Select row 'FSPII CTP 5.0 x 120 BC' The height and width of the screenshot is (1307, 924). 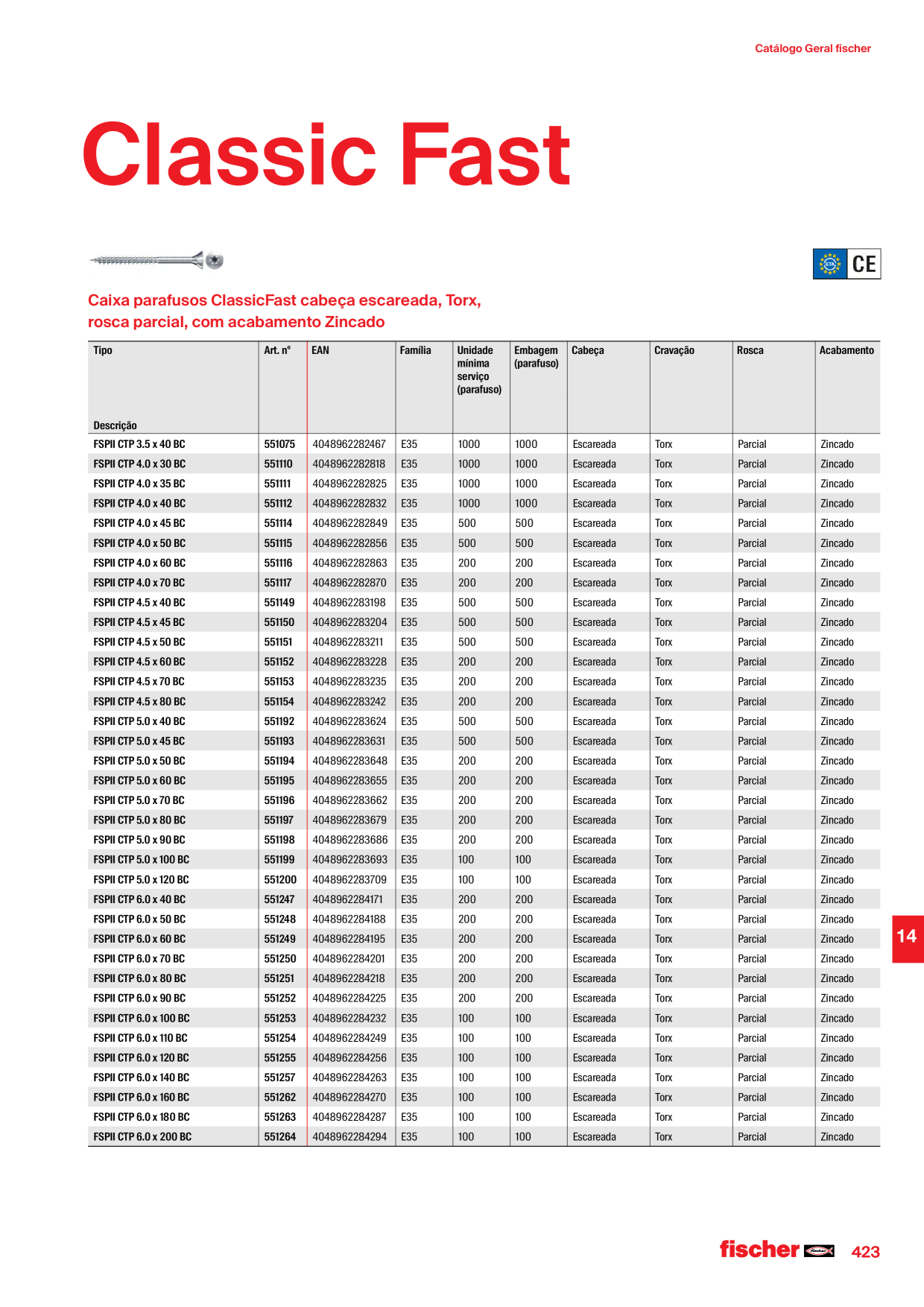pos(484,879)
